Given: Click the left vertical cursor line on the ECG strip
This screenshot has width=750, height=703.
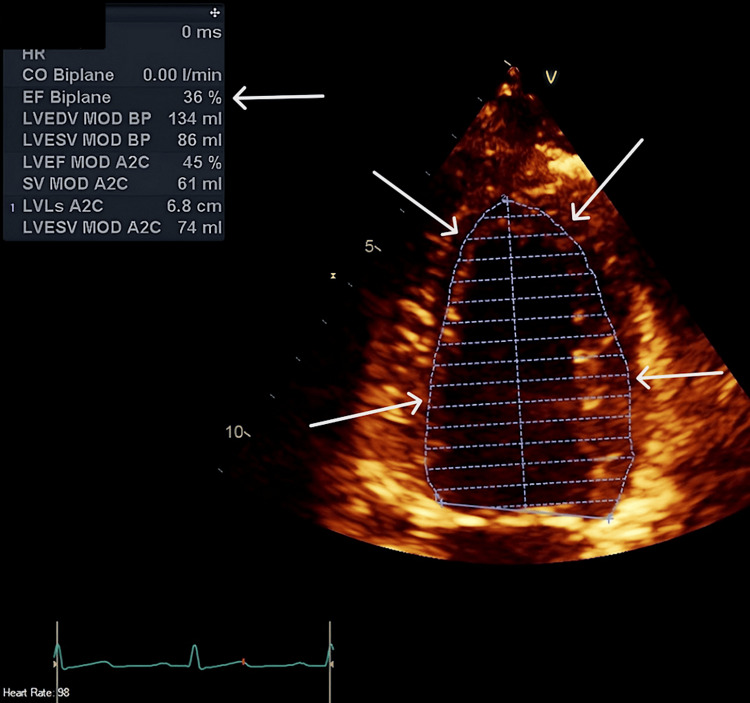Looking at the screenshot, I should point(57,662).
